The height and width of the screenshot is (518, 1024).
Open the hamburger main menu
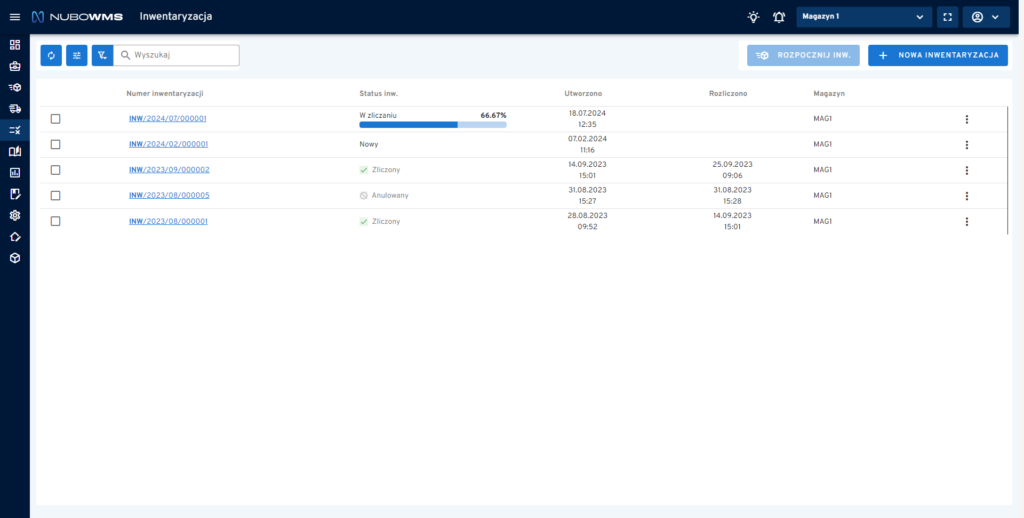(14, 17)
